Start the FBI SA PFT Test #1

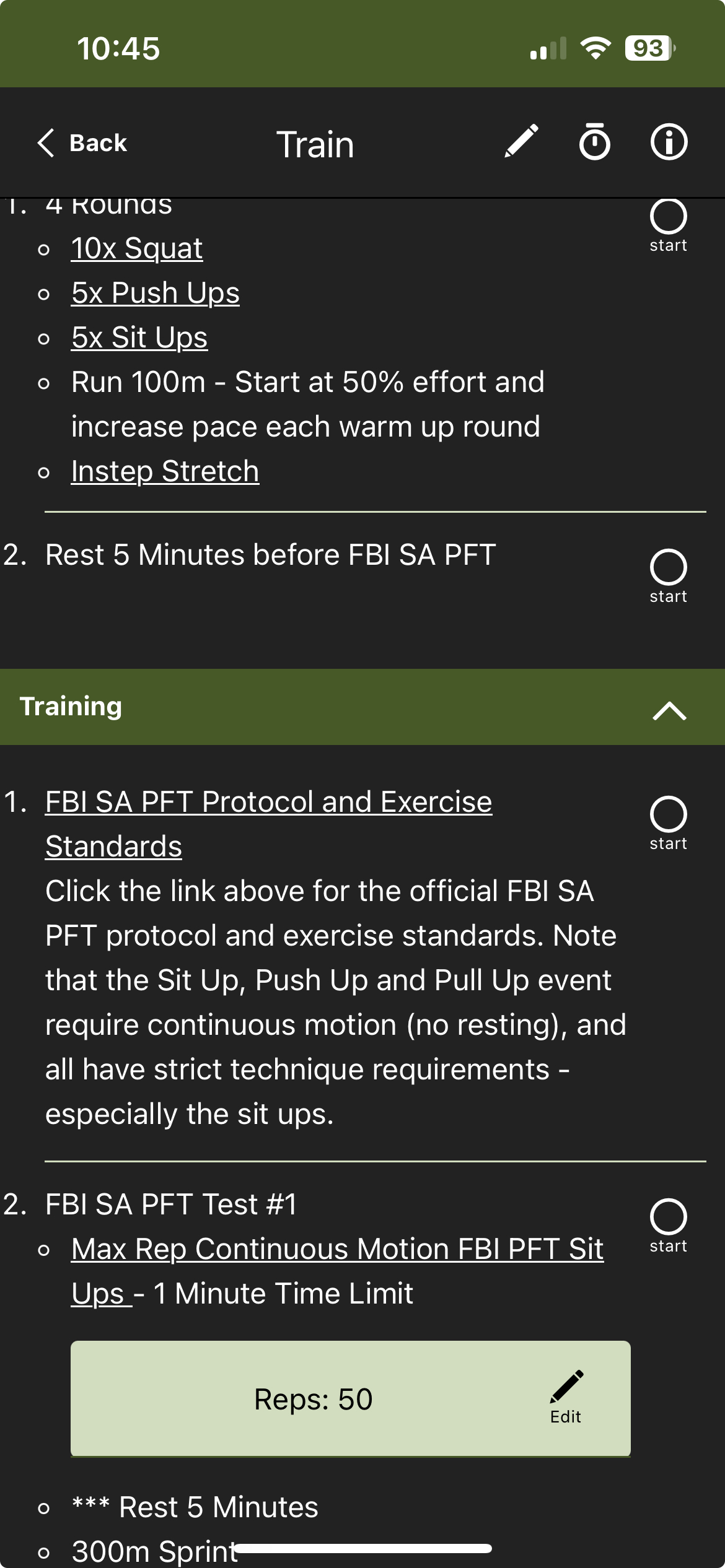668,1217
